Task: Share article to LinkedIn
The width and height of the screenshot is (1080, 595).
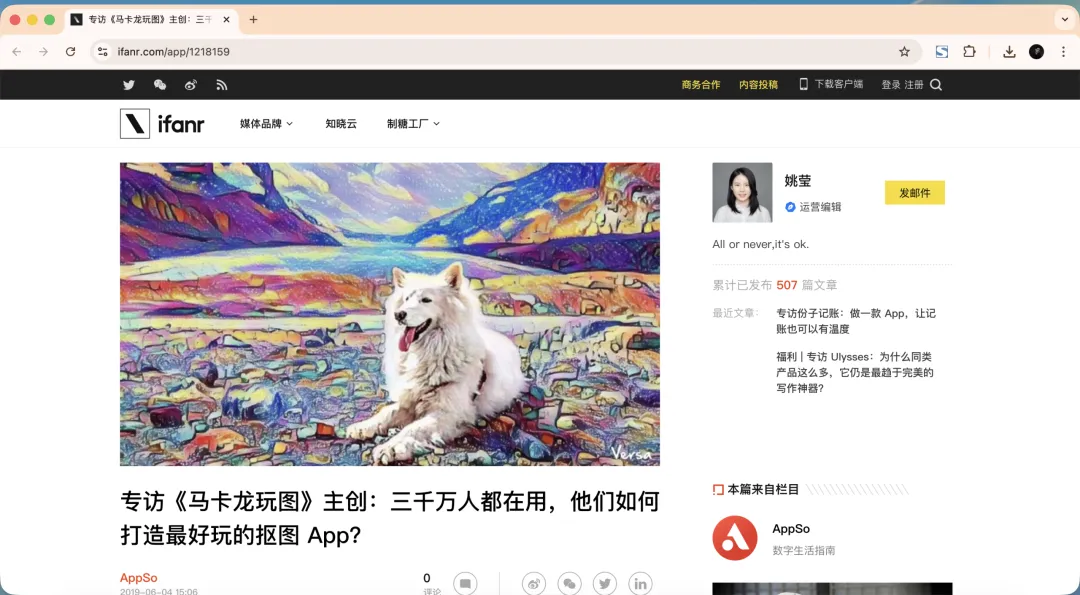Action: tap(640, 583)
